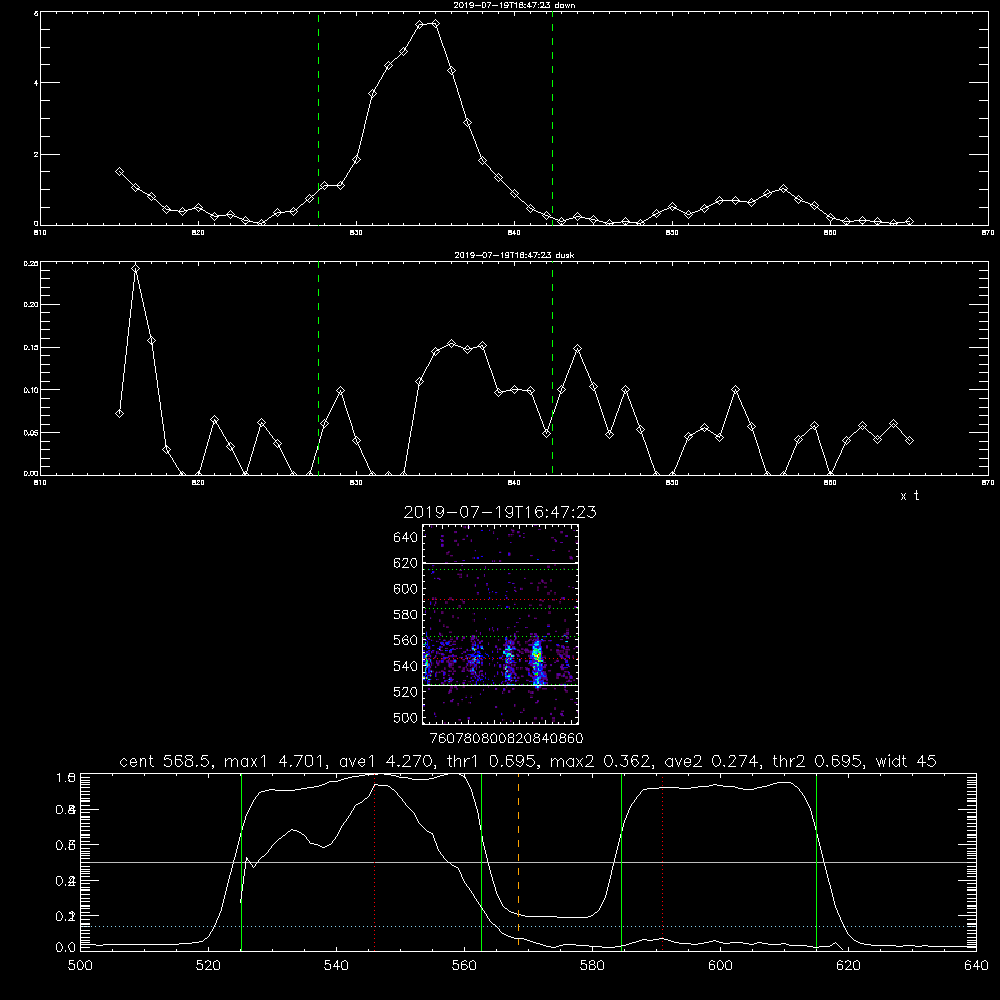The image size is (1000, 1000).
Task: Click the "2019-07-19T16:47:23 dawn" plot title
Action: 514,5
